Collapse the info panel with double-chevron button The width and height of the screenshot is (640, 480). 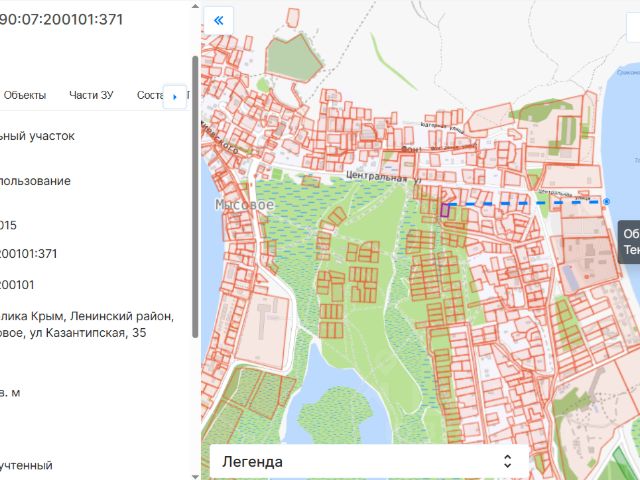pyautogui.click(x=218, y=20)
